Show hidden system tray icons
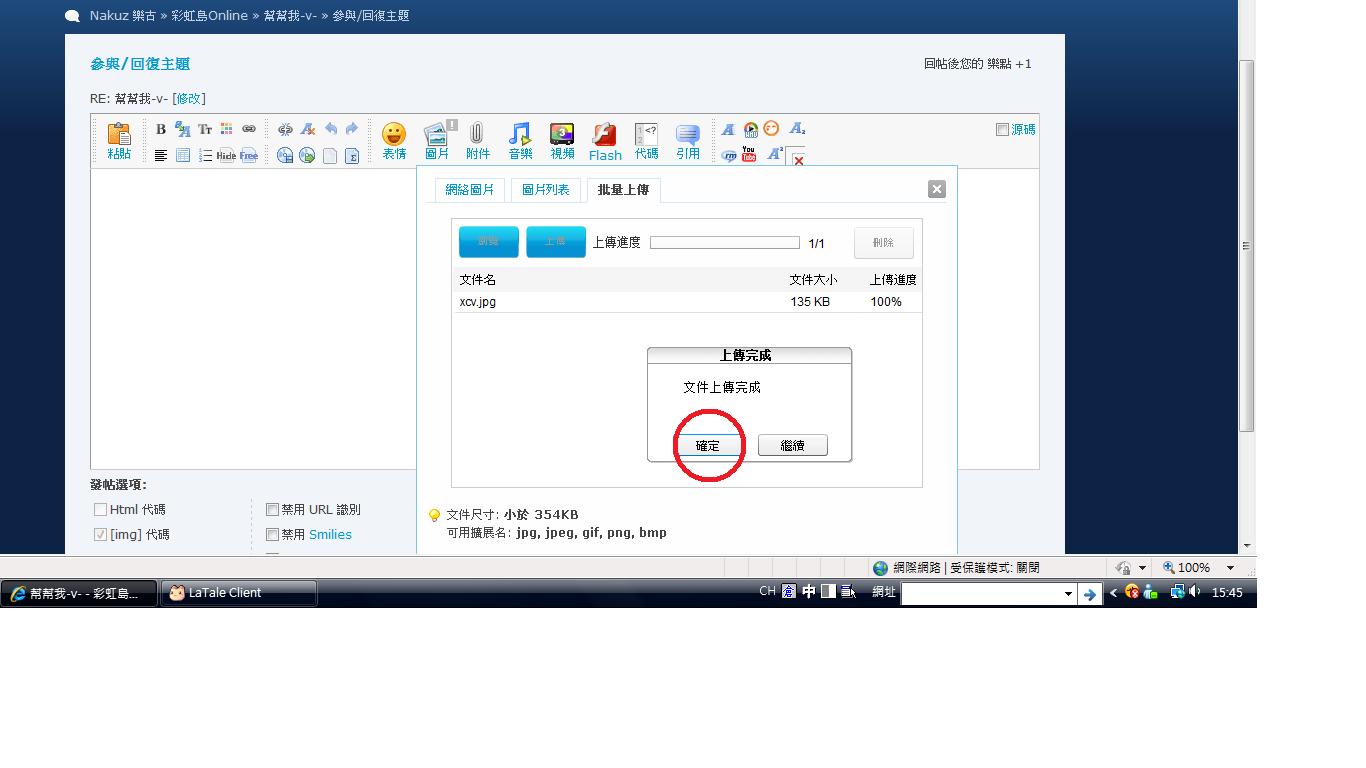The height and width of the screenshot is (768, 1366). pos(1113,593)
